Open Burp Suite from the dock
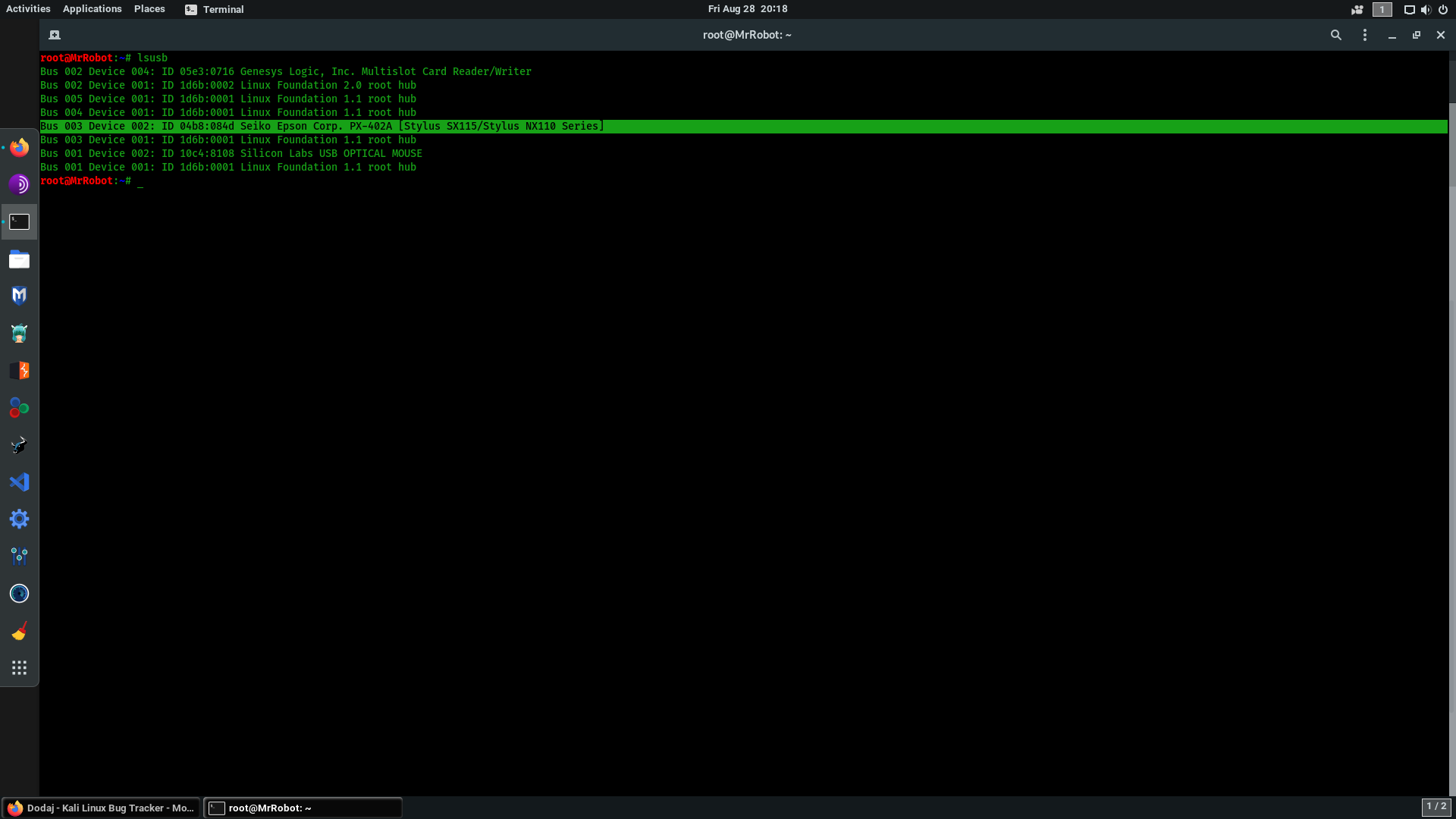Viewport: 1456px width, 819px height. tap(19, 370)
